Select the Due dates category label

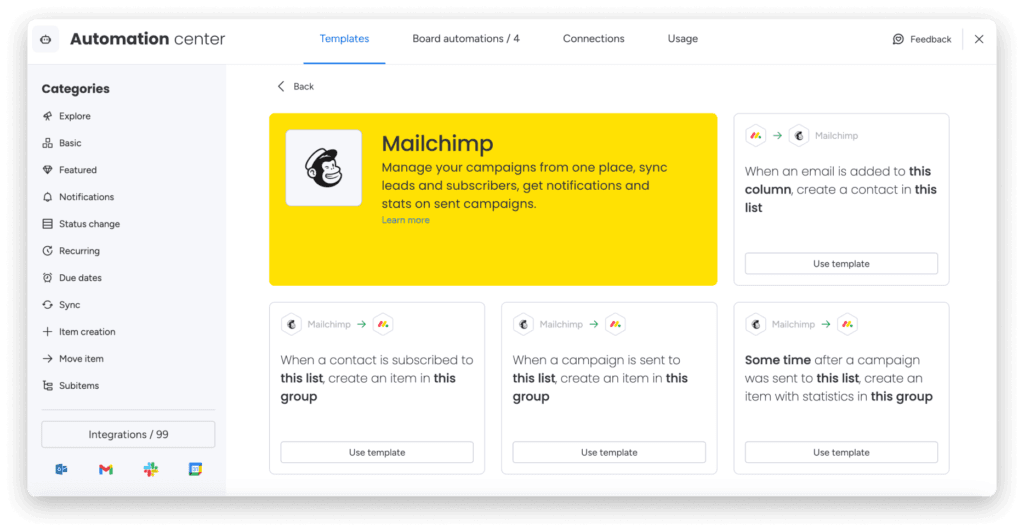[x=80, y=277]
